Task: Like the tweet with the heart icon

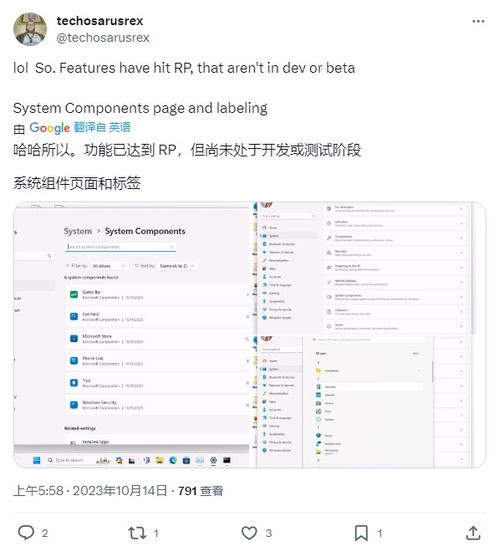Action: pyautogui.click(x=249, y=533)
